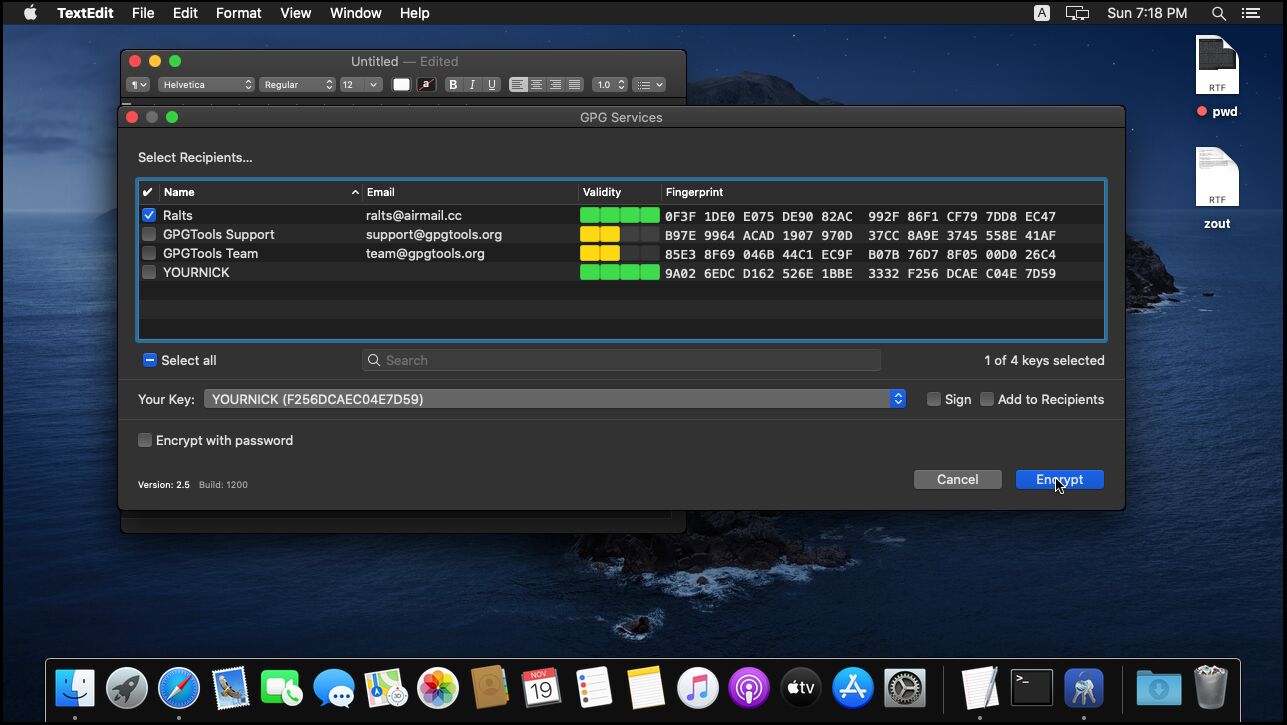Click the Underline formatting icon
This screenshot has width=1287, height=725.
(491, 85)
